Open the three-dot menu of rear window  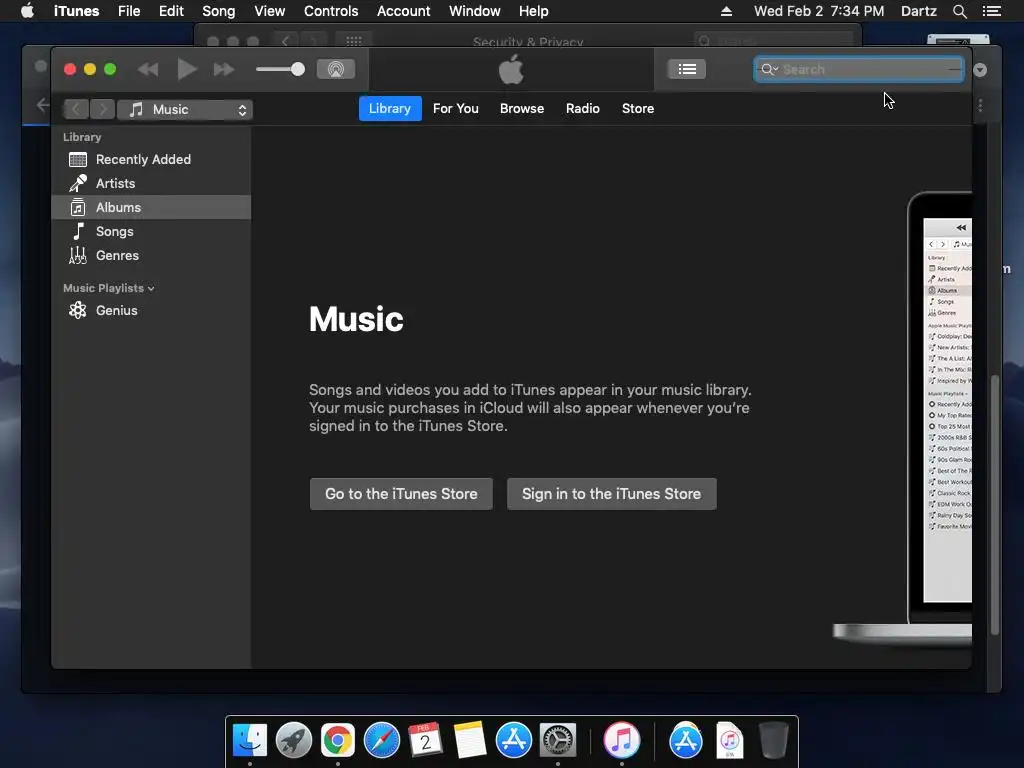pos(980,106)
